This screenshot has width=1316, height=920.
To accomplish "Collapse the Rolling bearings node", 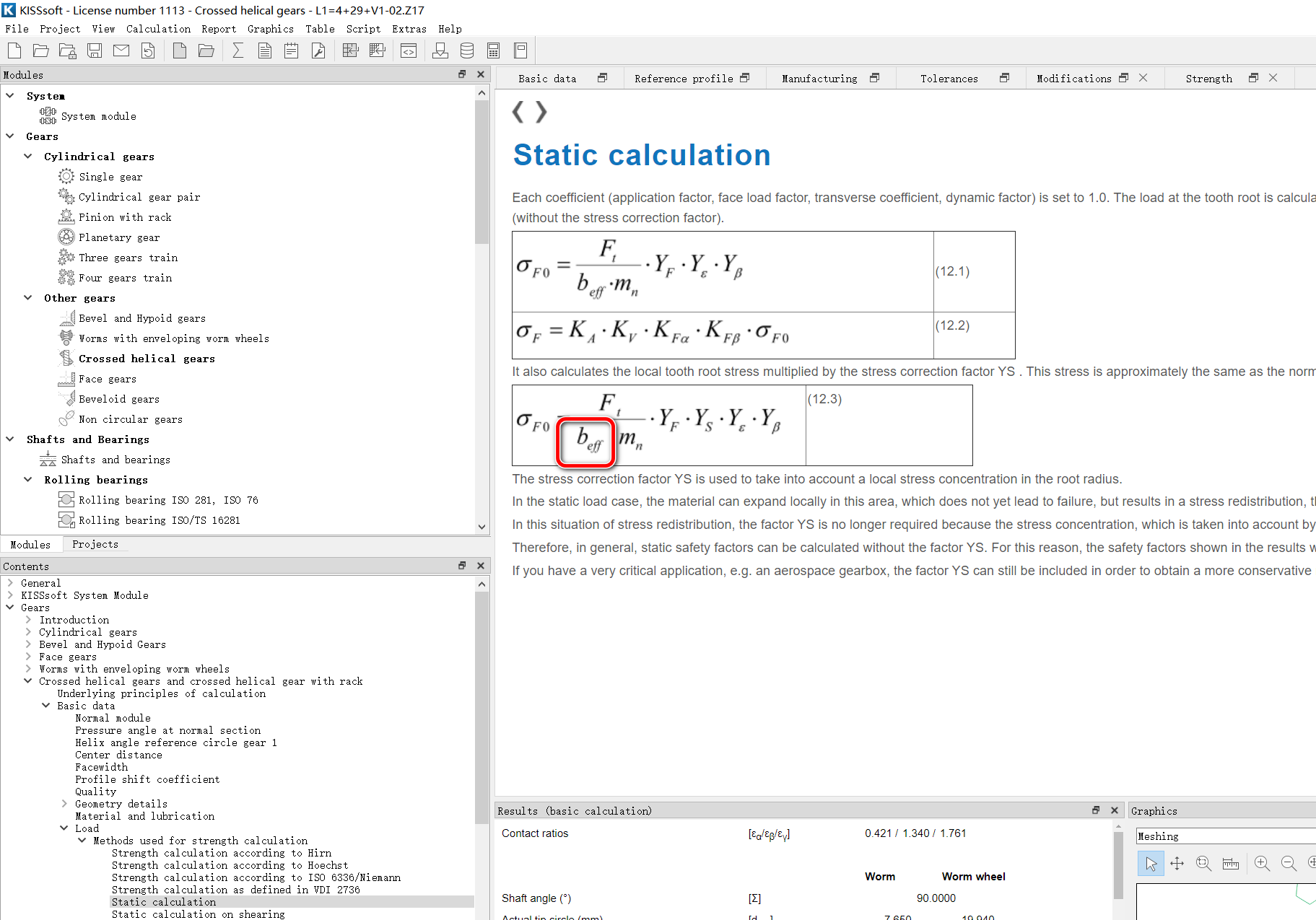I will (x=27, y=479).
